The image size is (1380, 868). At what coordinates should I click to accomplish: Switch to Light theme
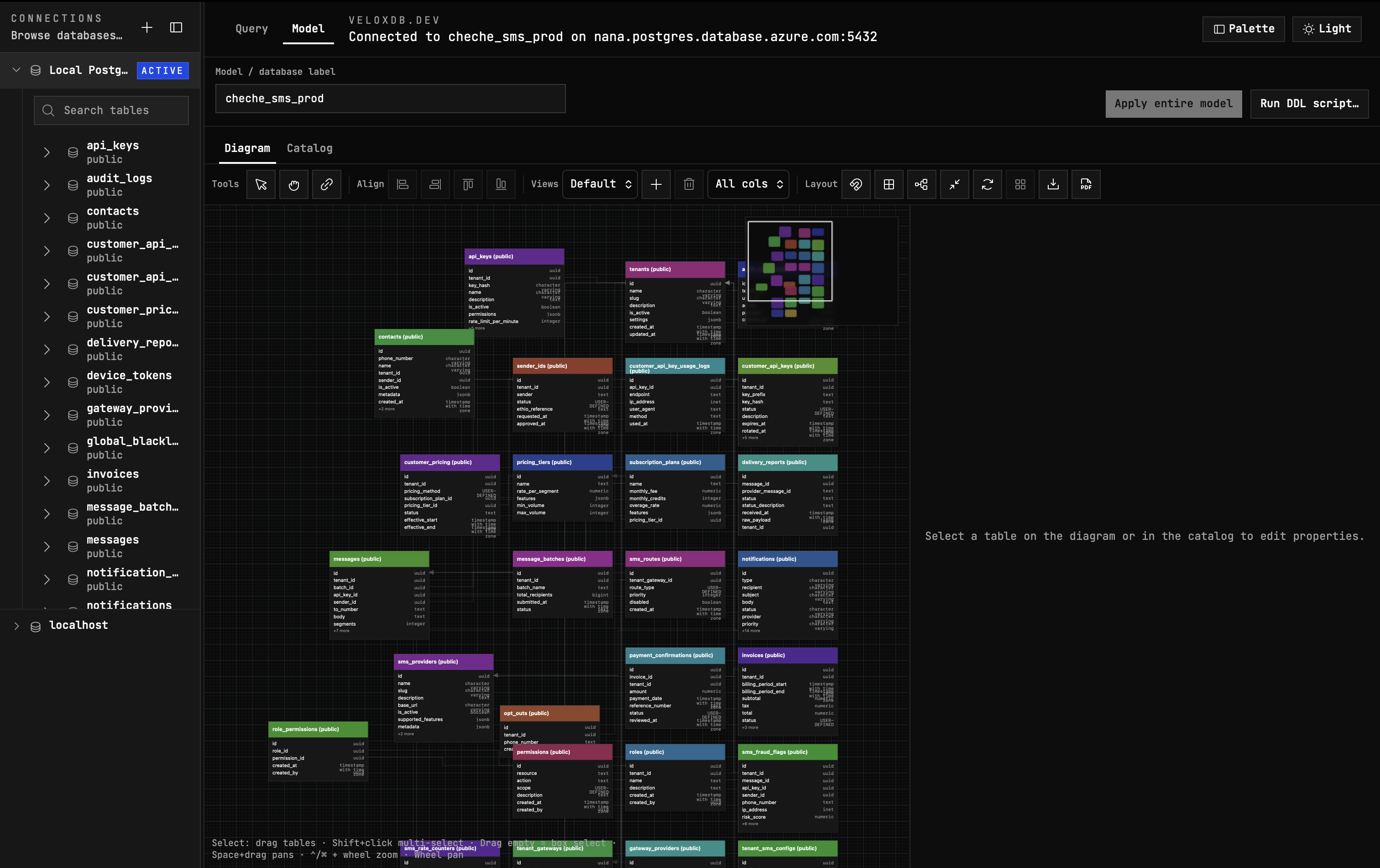pos(1327,29)
